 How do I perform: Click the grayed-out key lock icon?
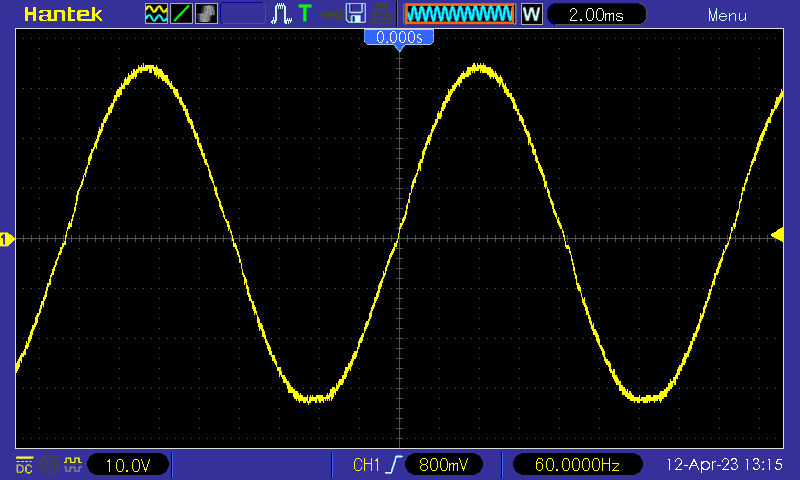[331, 15]
